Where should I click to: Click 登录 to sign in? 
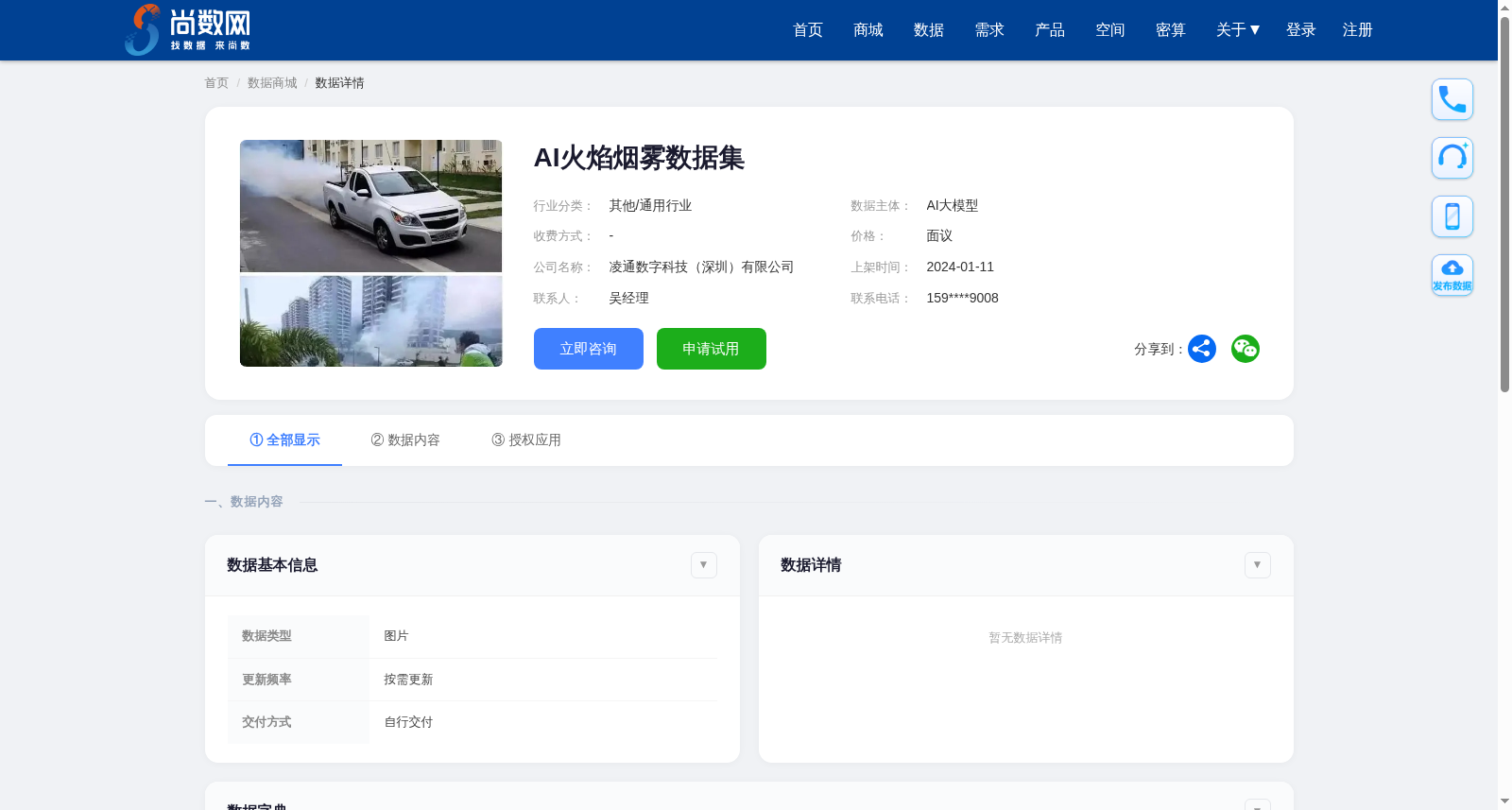pyautogui.click(x=1301, y=30)
